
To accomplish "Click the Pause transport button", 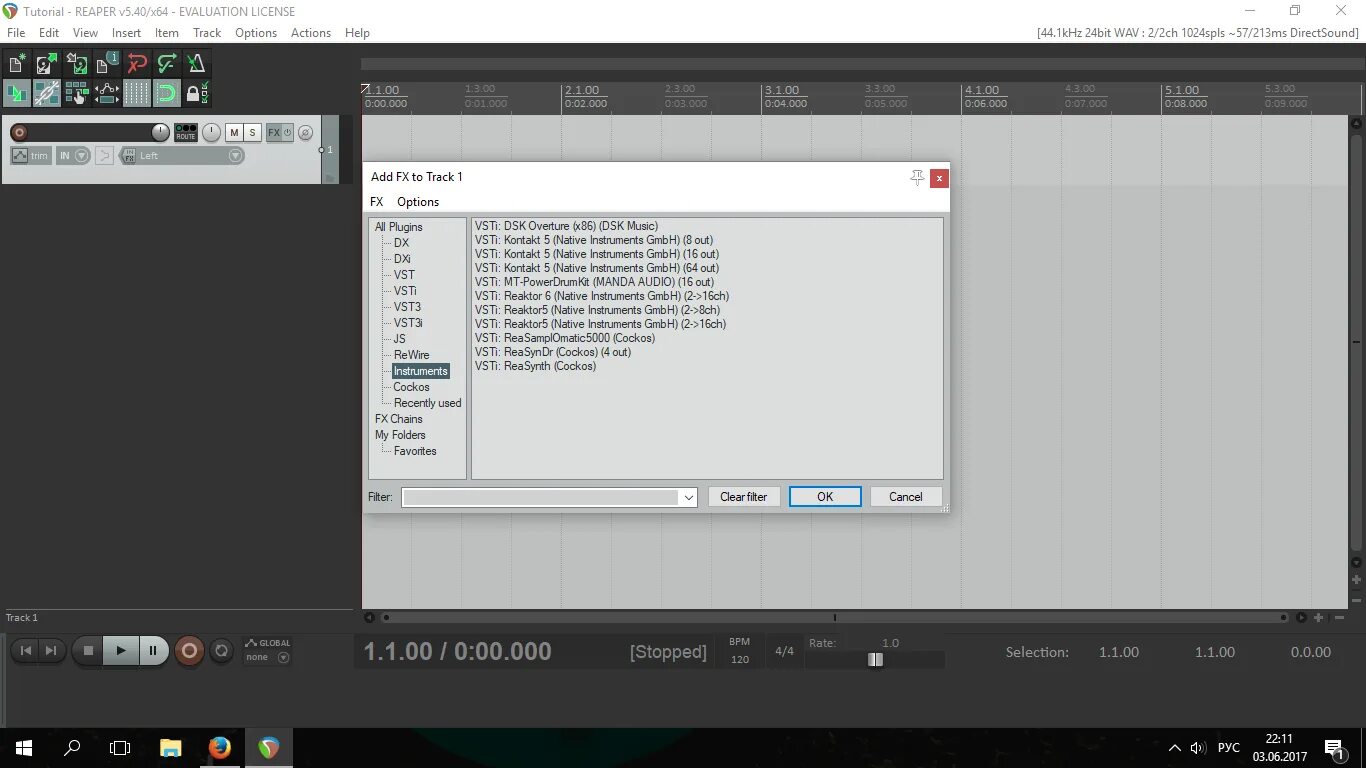I will click(x=153, y=650).
